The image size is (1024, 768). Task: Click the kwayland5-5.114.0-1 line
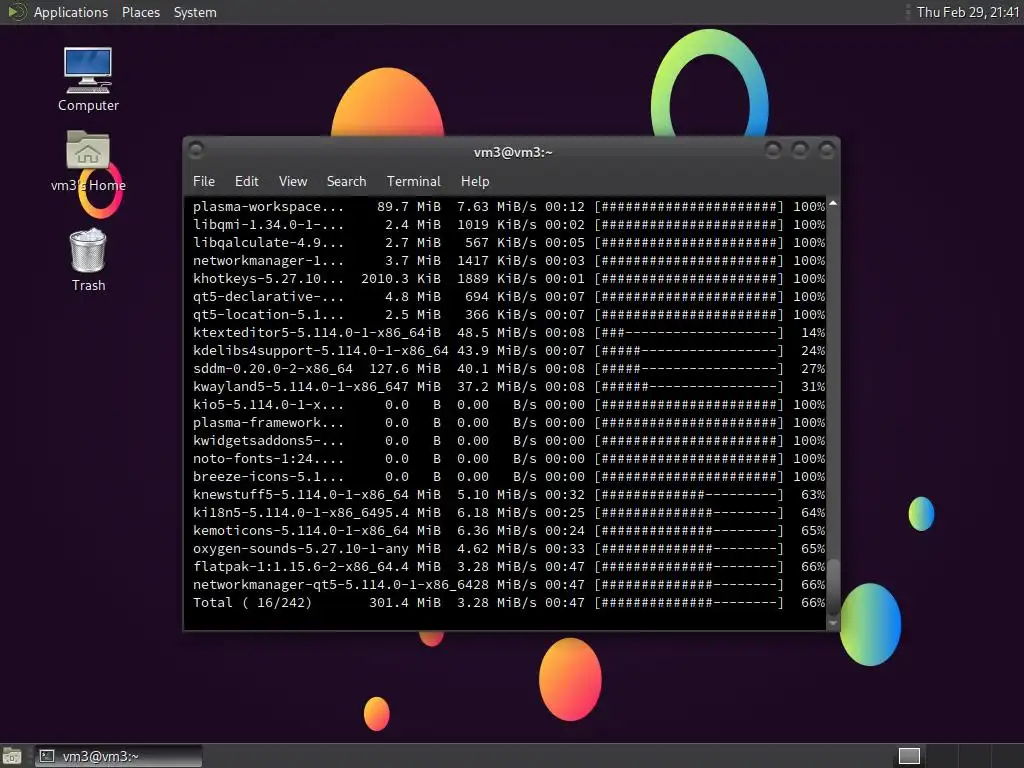[x=509, y=387]
